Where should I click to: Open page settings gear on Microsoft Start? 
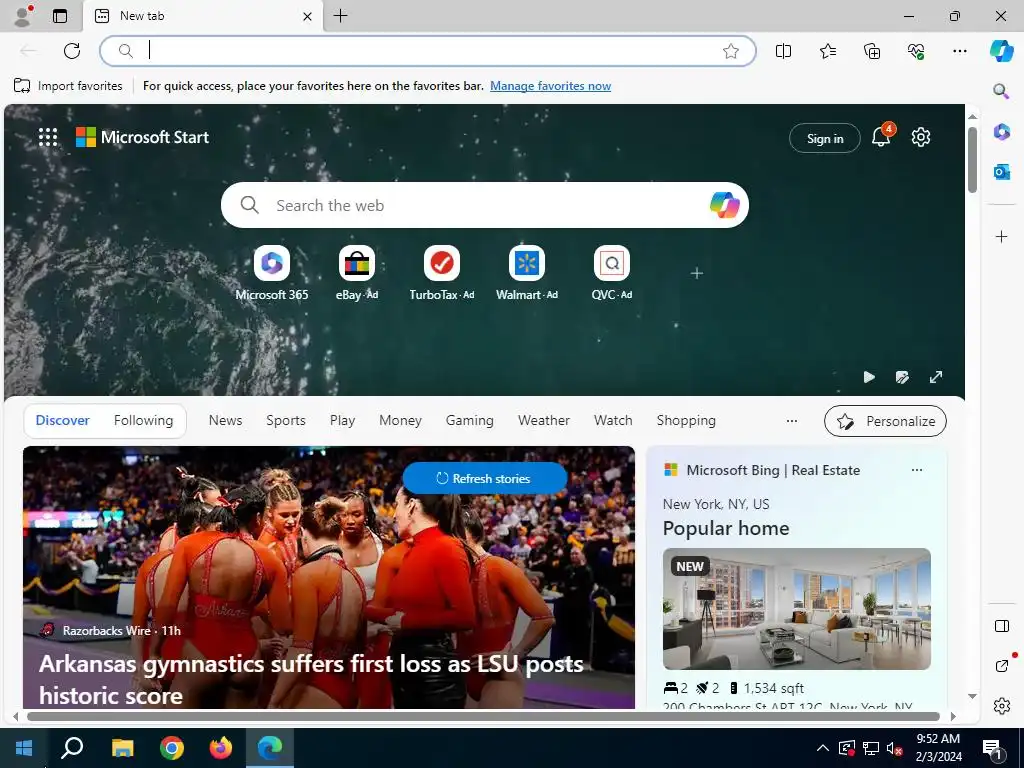pos(921,137)
